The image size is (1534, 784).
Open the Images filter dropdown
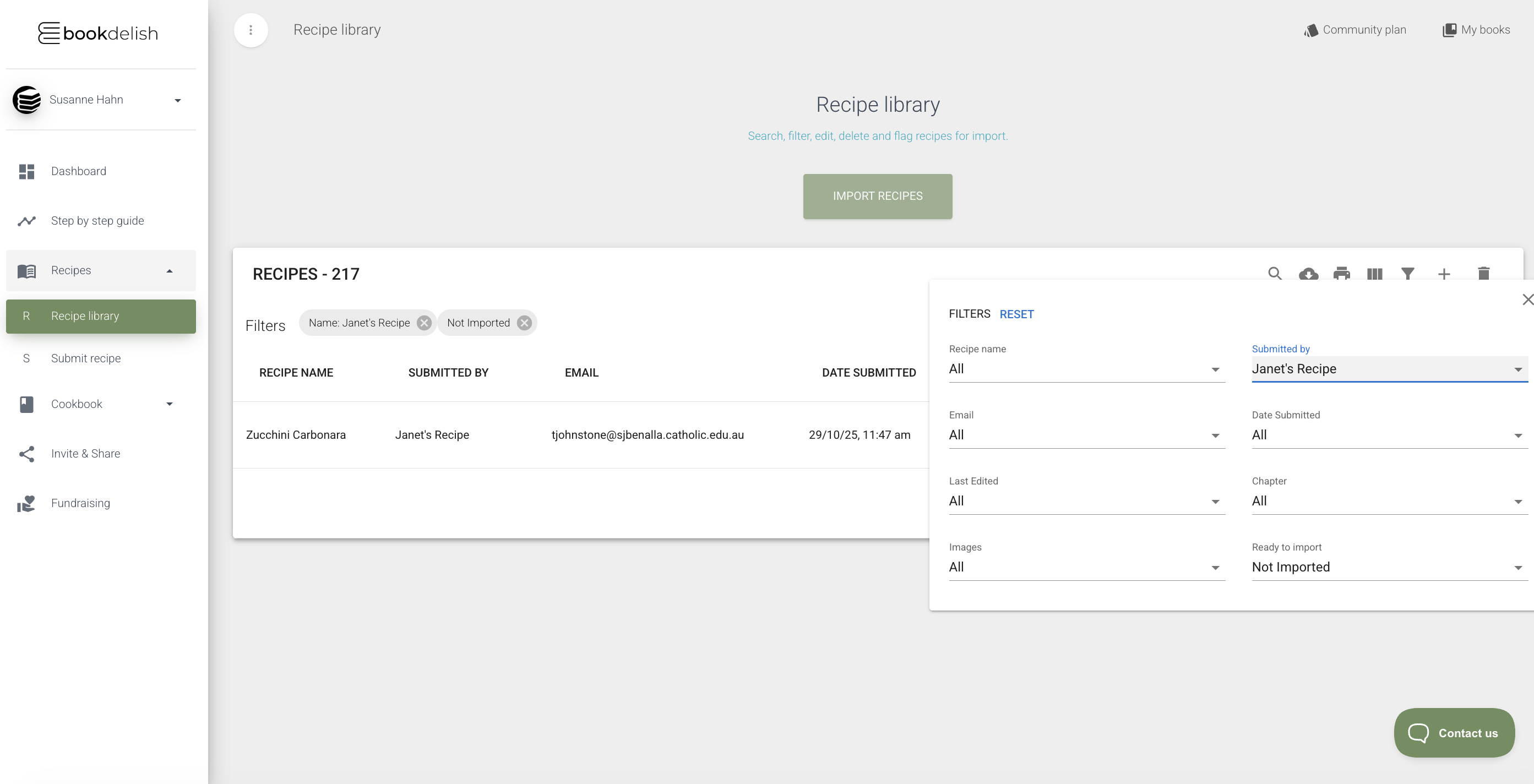(x=1087, y=567)
